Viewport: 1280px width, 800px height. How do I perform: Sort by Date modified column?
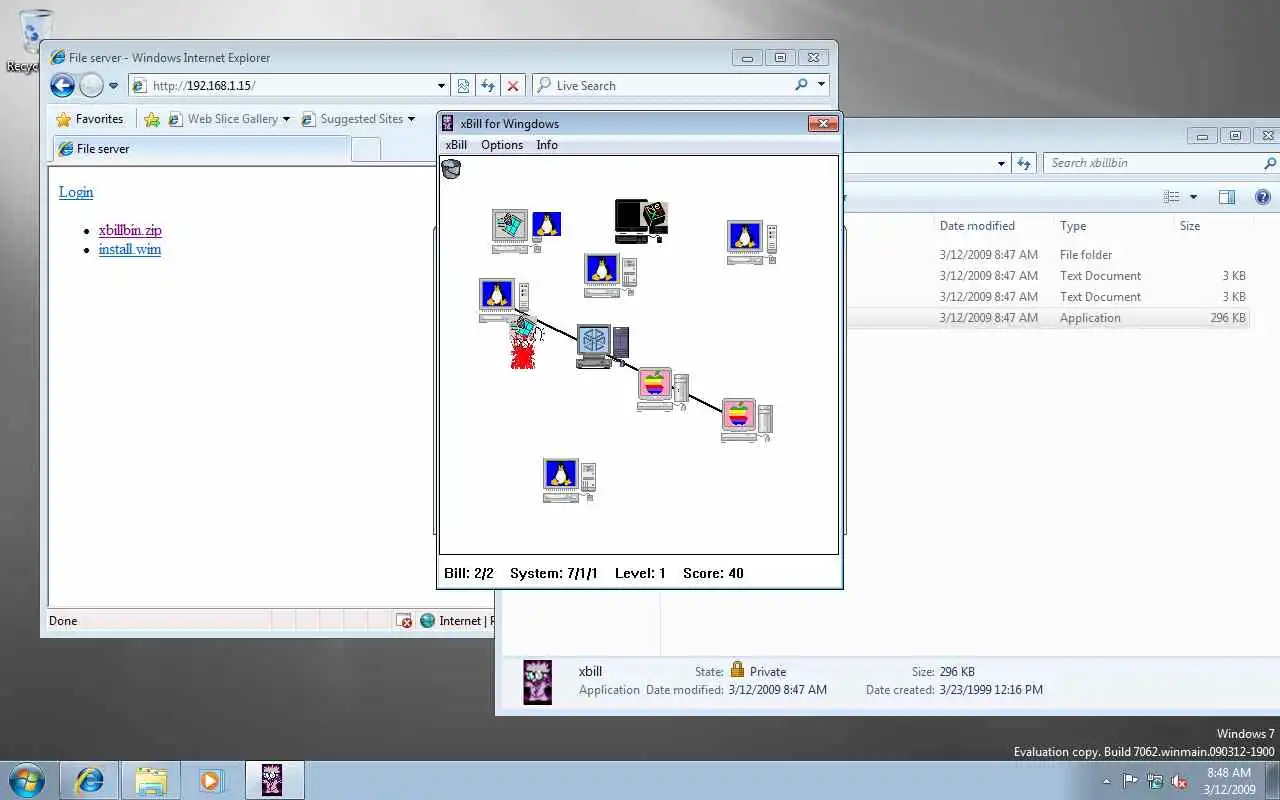977,226
